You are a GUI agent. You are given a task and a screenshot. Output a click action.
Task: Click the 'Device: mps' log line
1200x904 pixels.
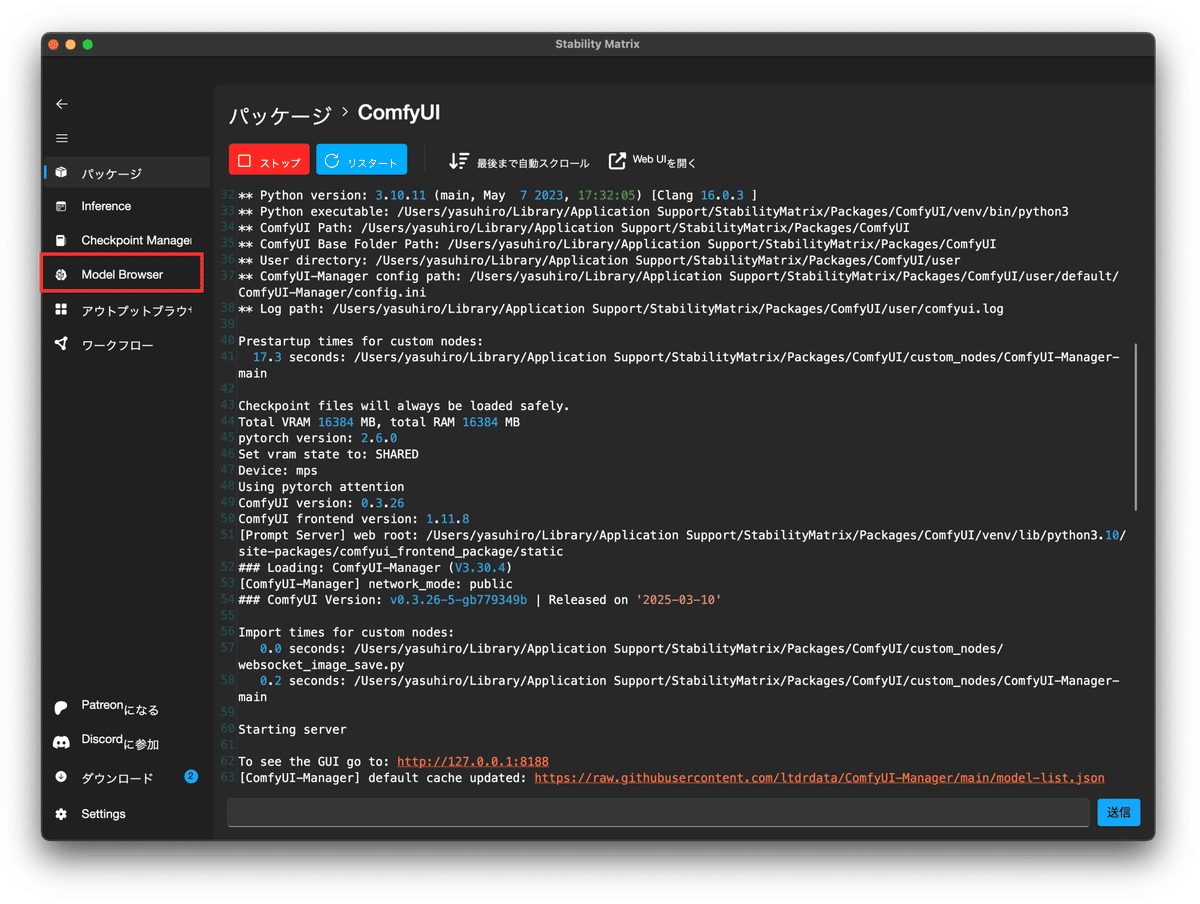point(277,470)
